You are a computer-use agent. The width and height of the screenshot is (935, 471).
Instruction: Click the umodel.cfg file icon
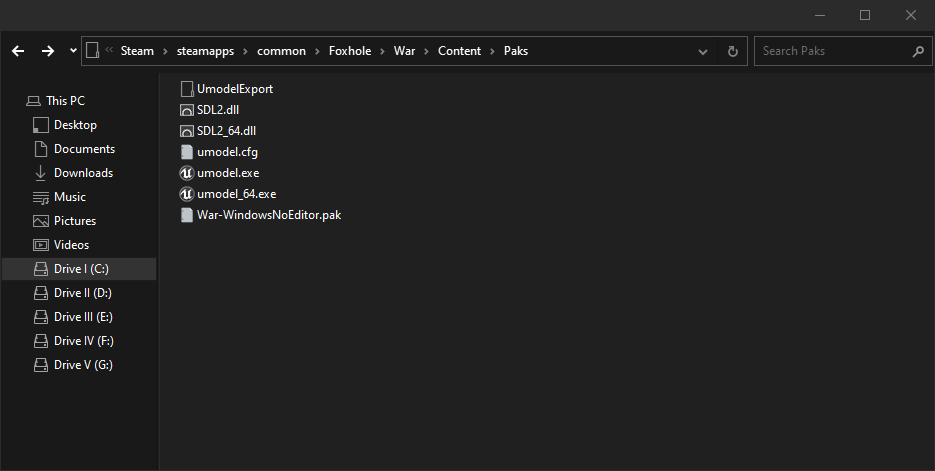pyautogui.click(x=186, y=152)
